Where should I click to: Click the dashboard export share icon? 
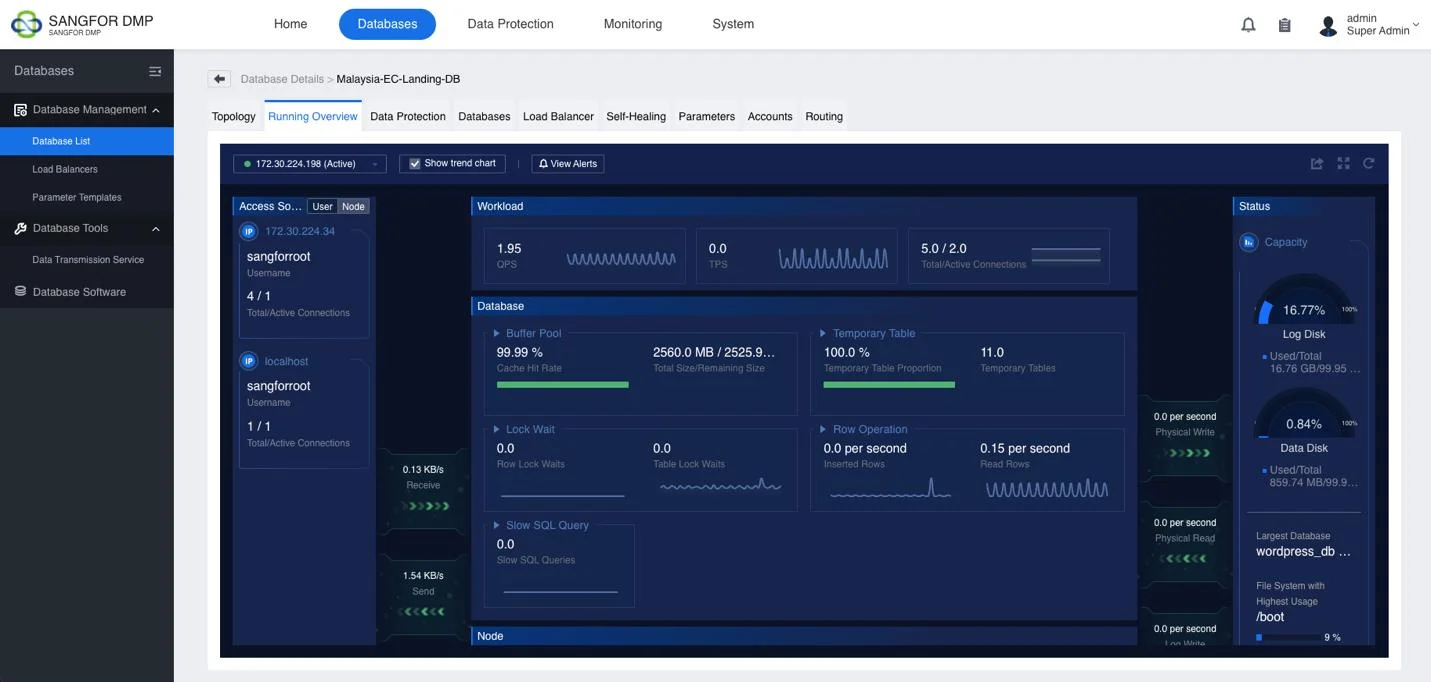(x=1317, y=163)
